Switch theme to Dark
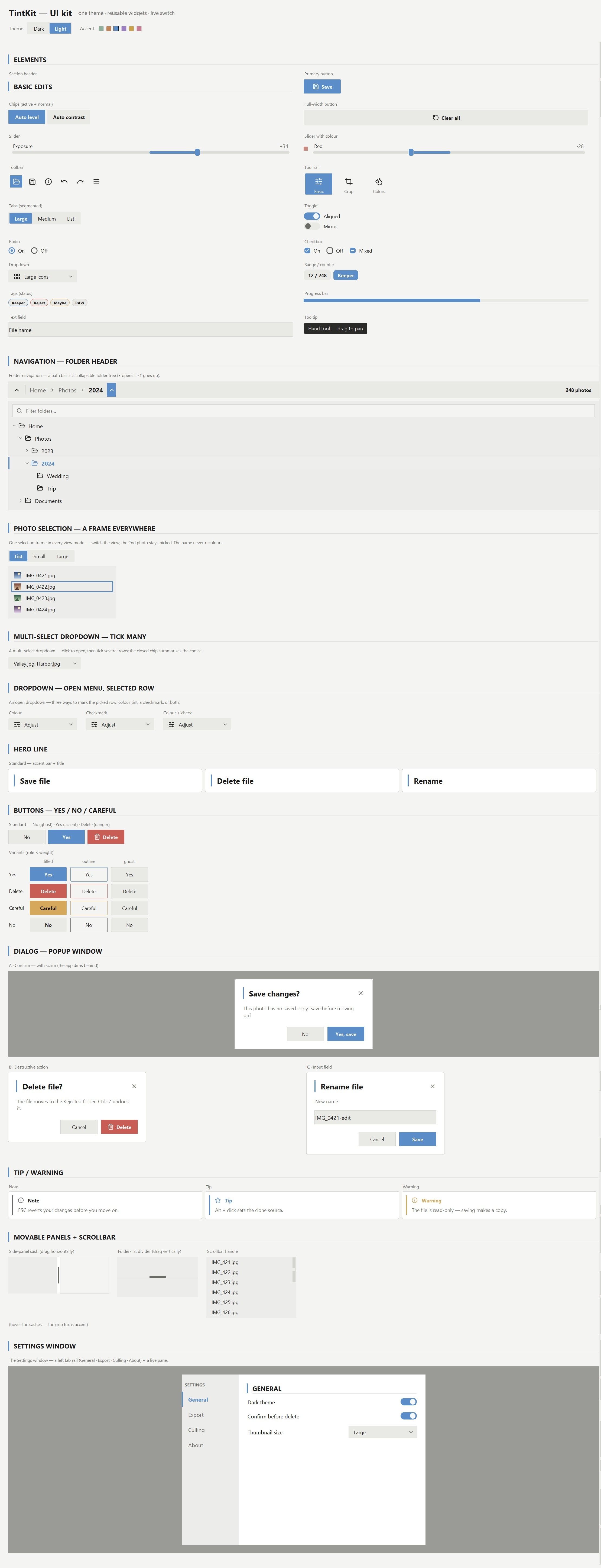This screenshot has width=601, height=1568. pos(39,29)
